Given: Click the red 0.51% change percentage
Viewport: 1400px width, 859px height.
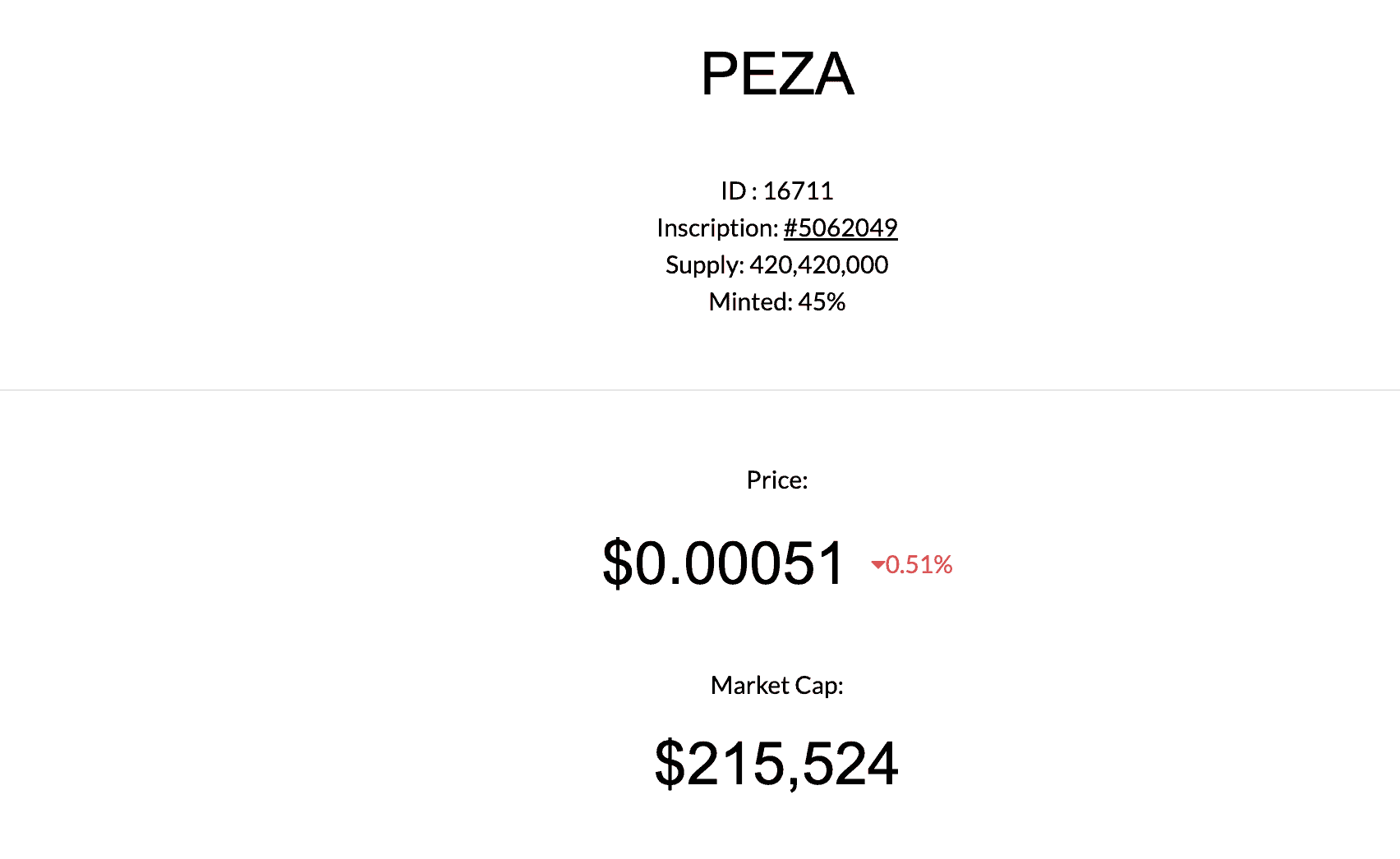Looking at the screenshot, I should pyautogui.click(x=919, y=565).
